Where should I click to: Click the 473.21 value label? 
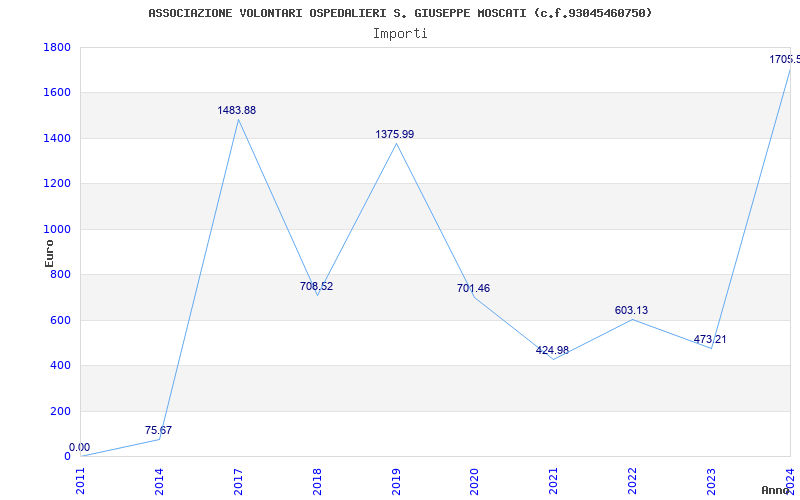point(710,339)
